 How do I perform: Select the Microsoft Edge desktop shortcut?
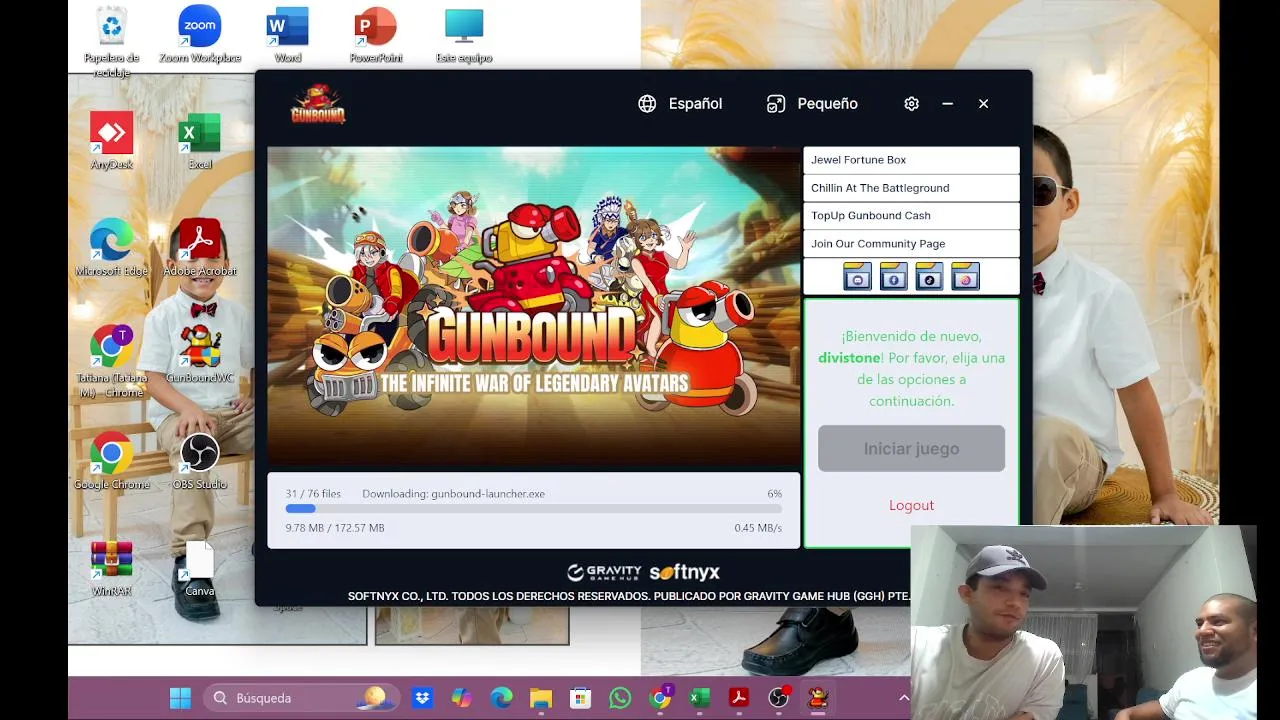pyautogui.click(x=112, y=247)
